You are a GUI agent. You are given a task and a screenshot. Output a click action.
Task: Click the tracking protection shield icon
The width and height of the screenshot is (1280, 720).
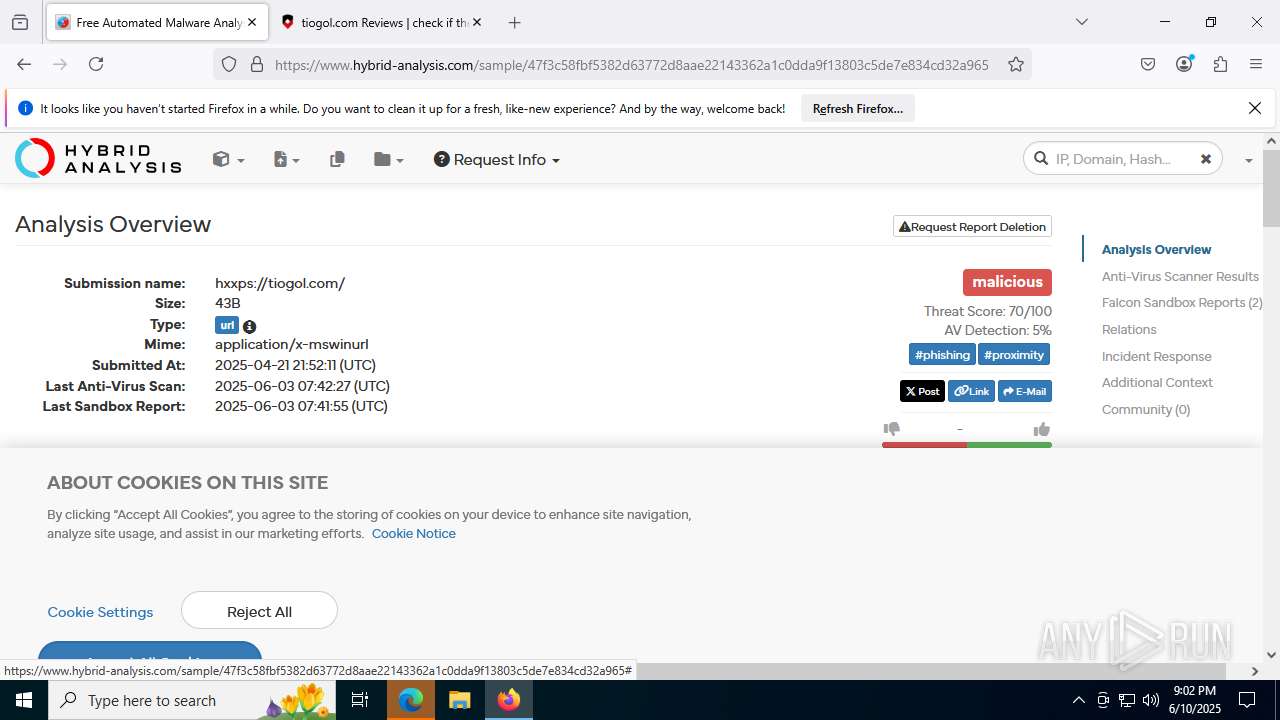pyautogui.click(x=229, y=64)
